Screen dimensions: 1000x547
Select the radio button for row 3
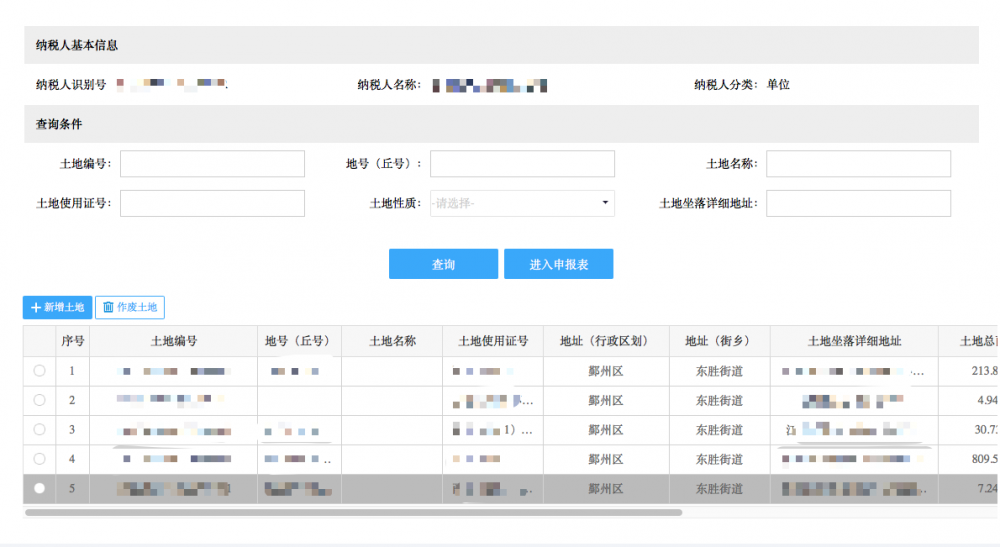pyautogui.click(x=40, y=429)
